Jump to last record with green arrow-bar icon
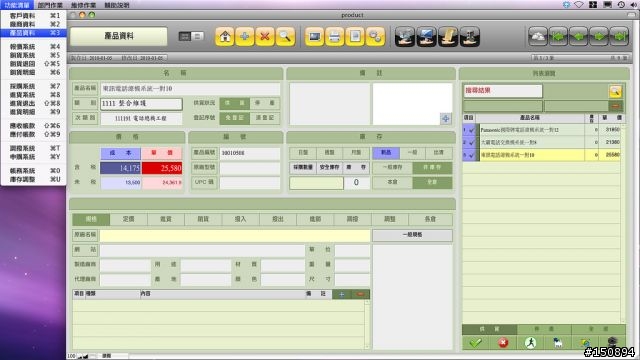Viewport: 640px width, 360px height. pyautogui.click(x=619, y=37)
